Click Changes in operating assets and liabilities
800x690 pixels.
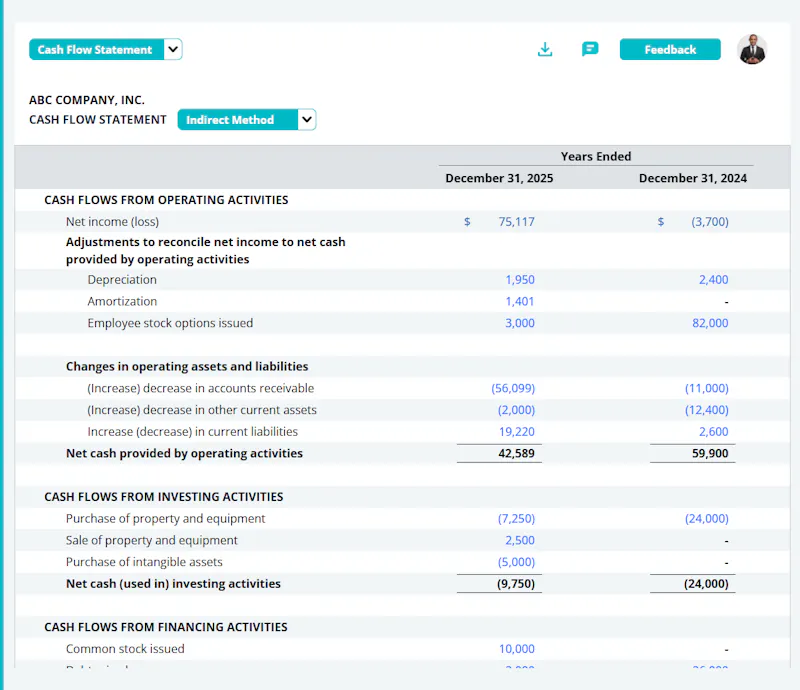(x=187, y=366)
